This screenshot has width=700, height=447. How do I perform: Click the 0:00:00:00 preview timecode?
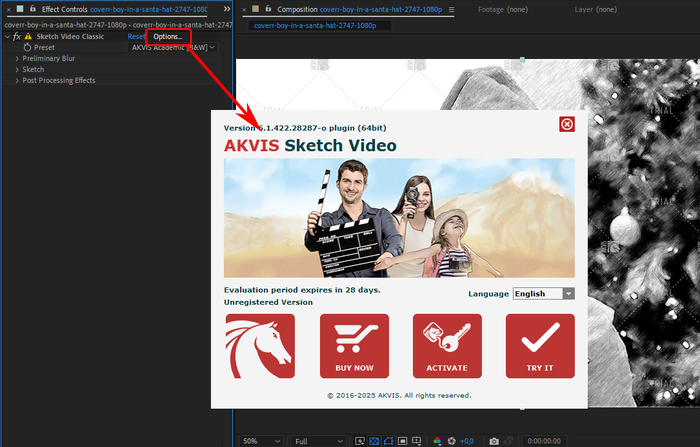[544, 441]
